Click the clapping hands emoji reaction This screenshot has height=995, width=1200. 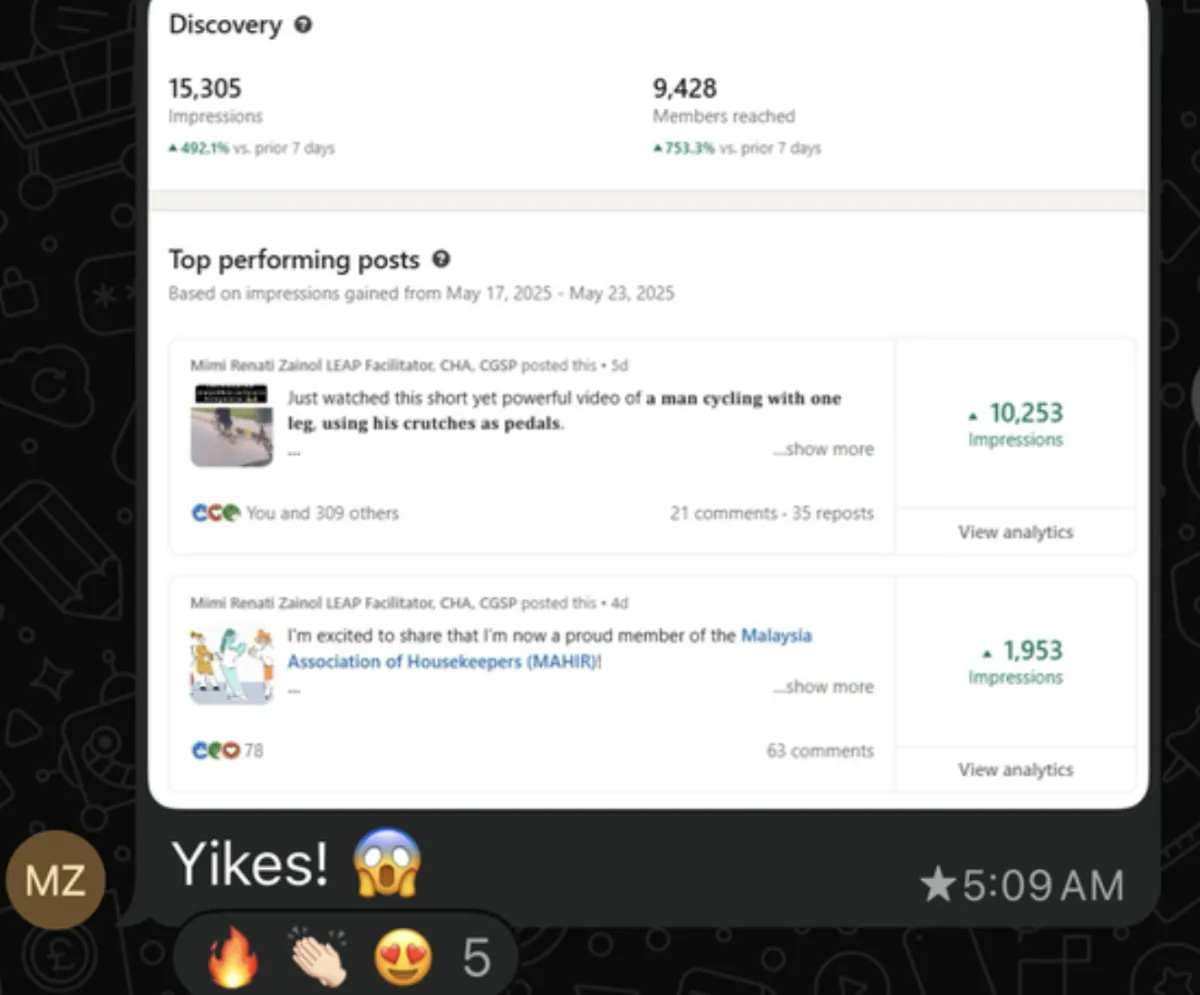[x=318, y=958]
